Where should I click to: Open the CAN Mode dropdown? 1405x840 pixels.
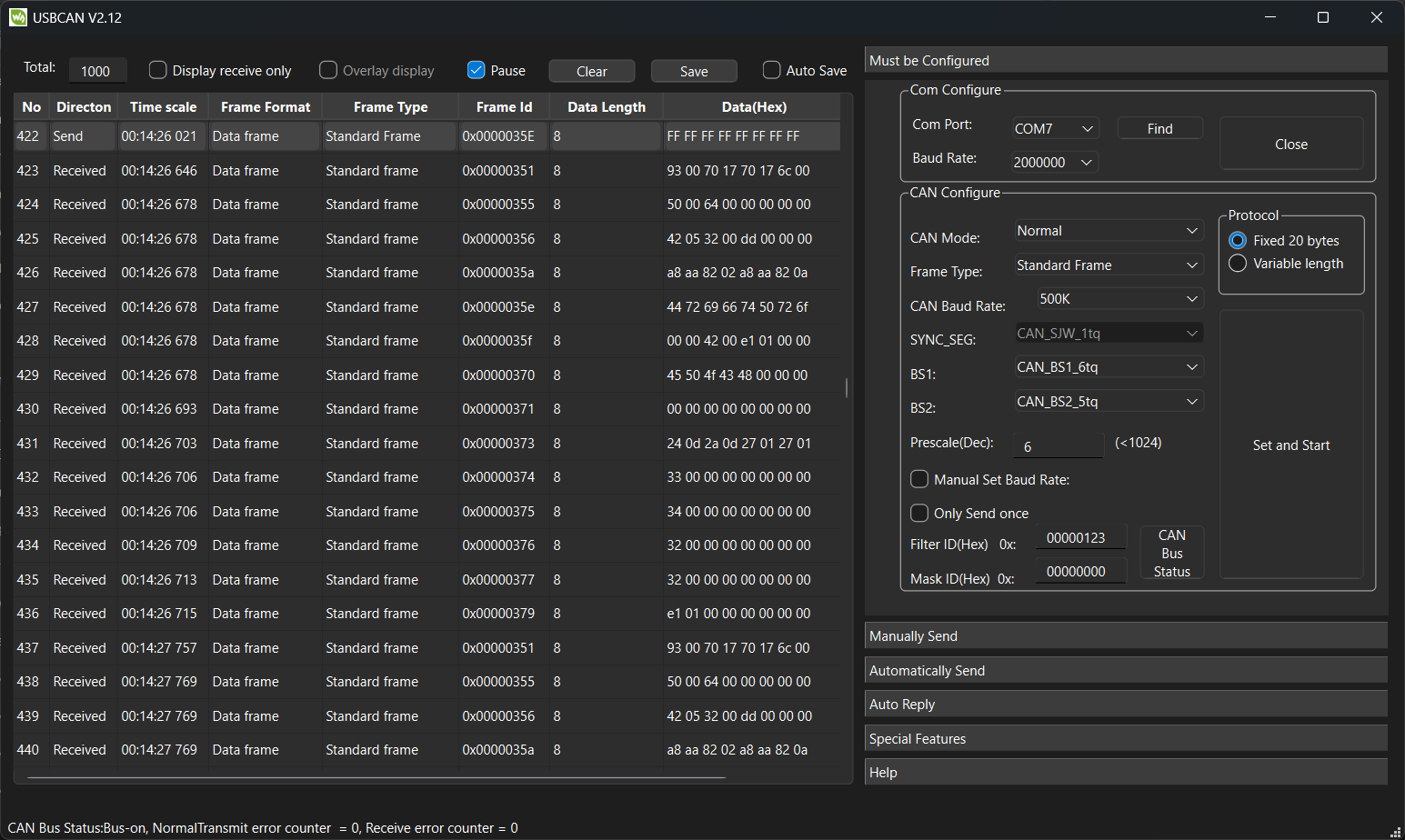tap(1108, 231)
